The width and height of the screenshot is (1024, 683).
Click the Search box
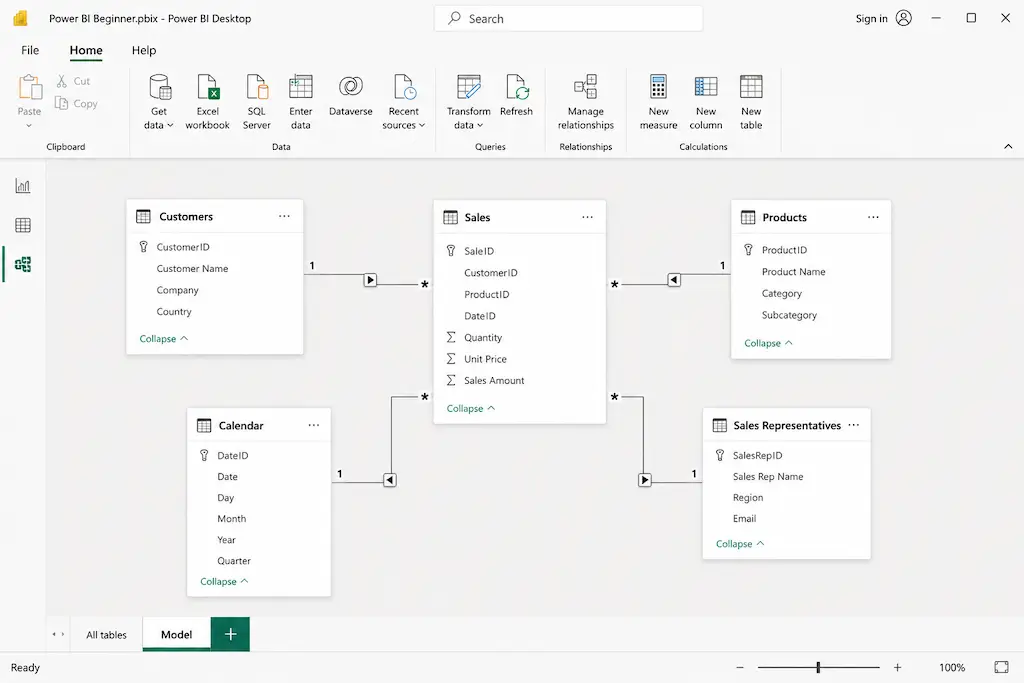(x=568, y=19)
